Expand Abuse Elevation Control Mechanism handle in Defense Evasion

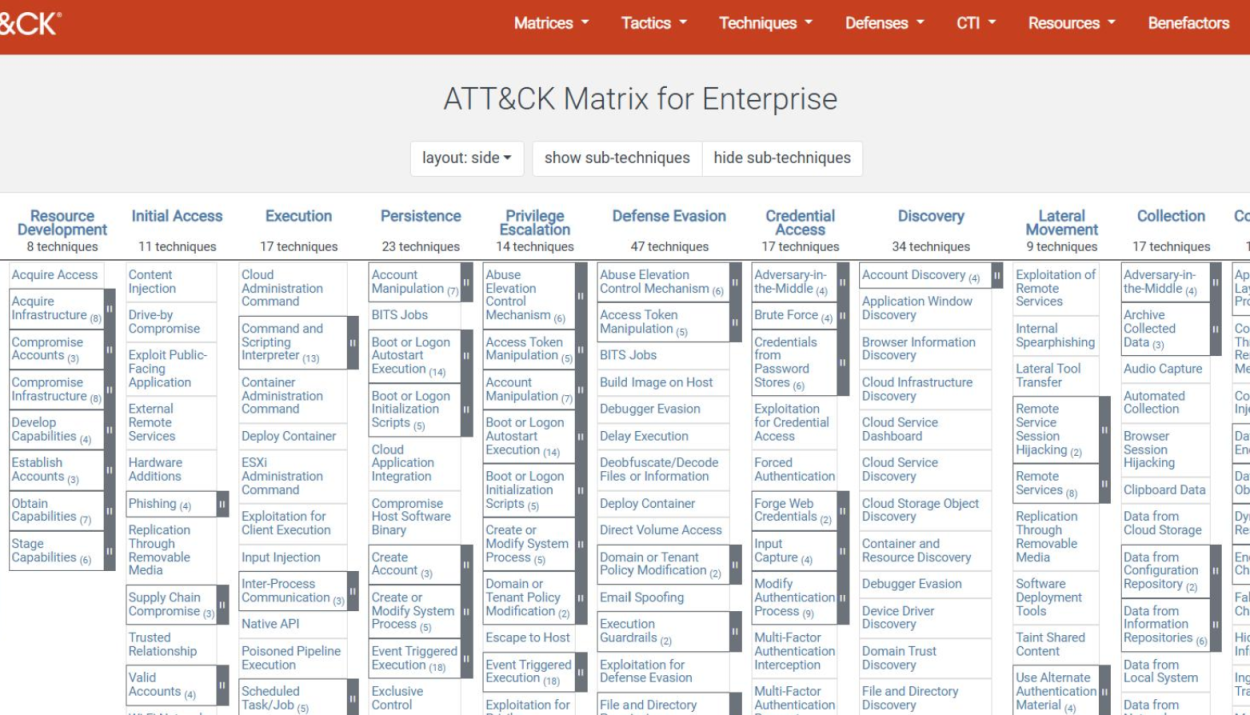(735, 282)
